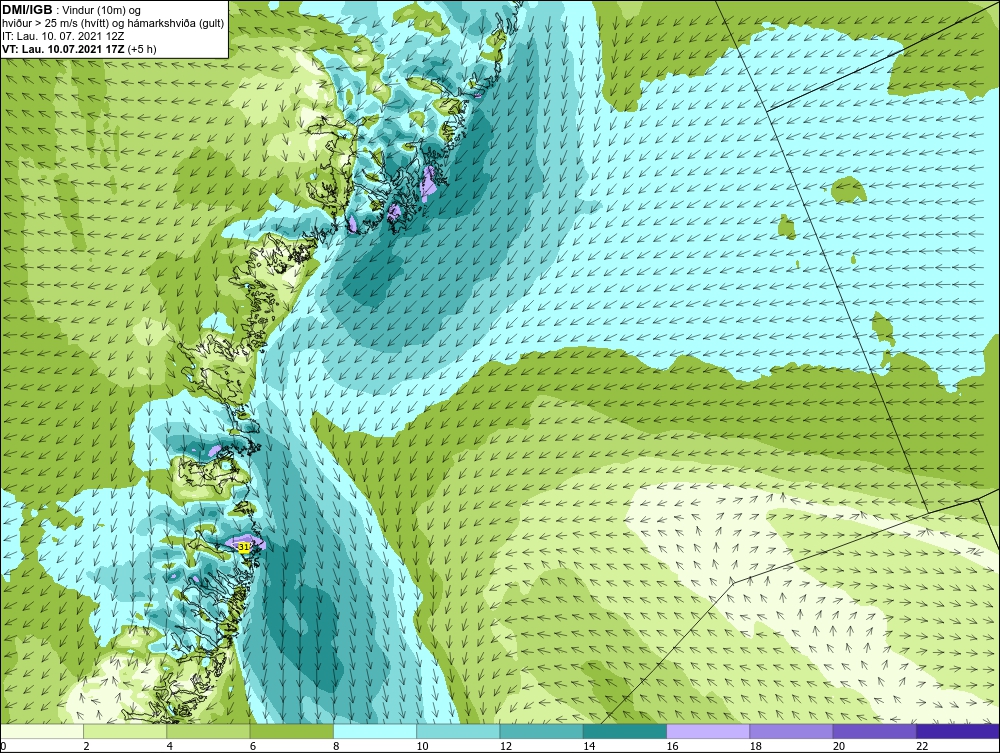
Task: Click the '16' label on the wind scale
Action: click(672, 747)
